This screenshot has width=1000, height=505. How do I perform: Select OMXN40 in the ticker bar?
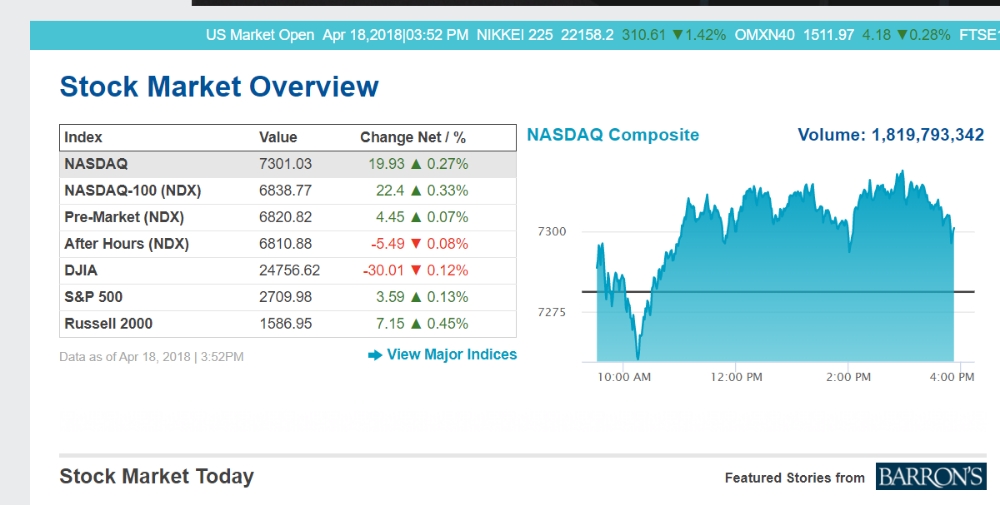(765, 35)
